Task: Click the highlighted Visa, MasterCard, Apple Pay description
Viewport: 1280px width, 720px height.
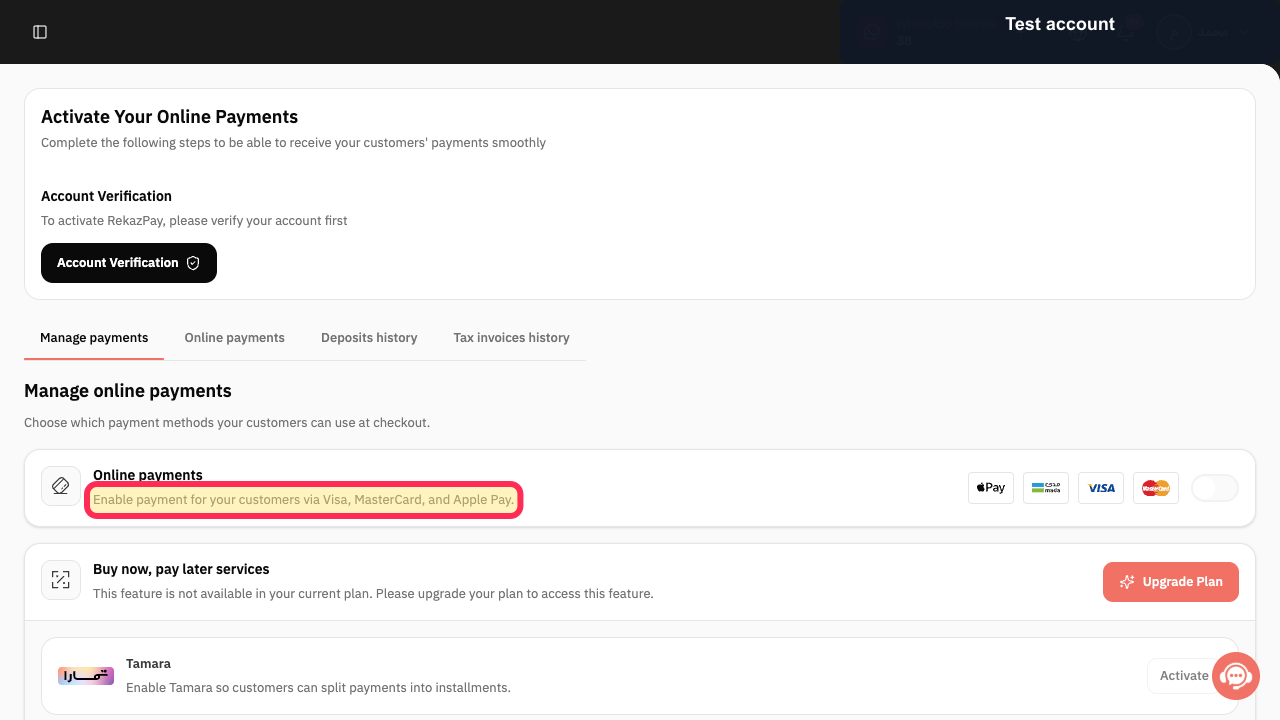Action: coord(304,499)
